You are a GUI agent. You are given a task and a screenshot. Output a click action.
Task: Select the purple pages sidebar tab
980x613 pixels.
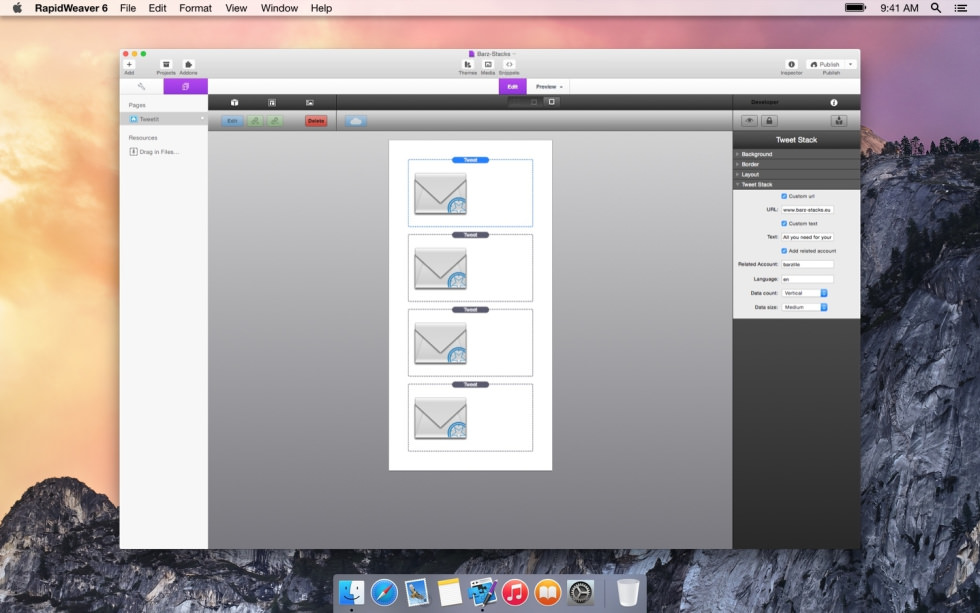186,86
